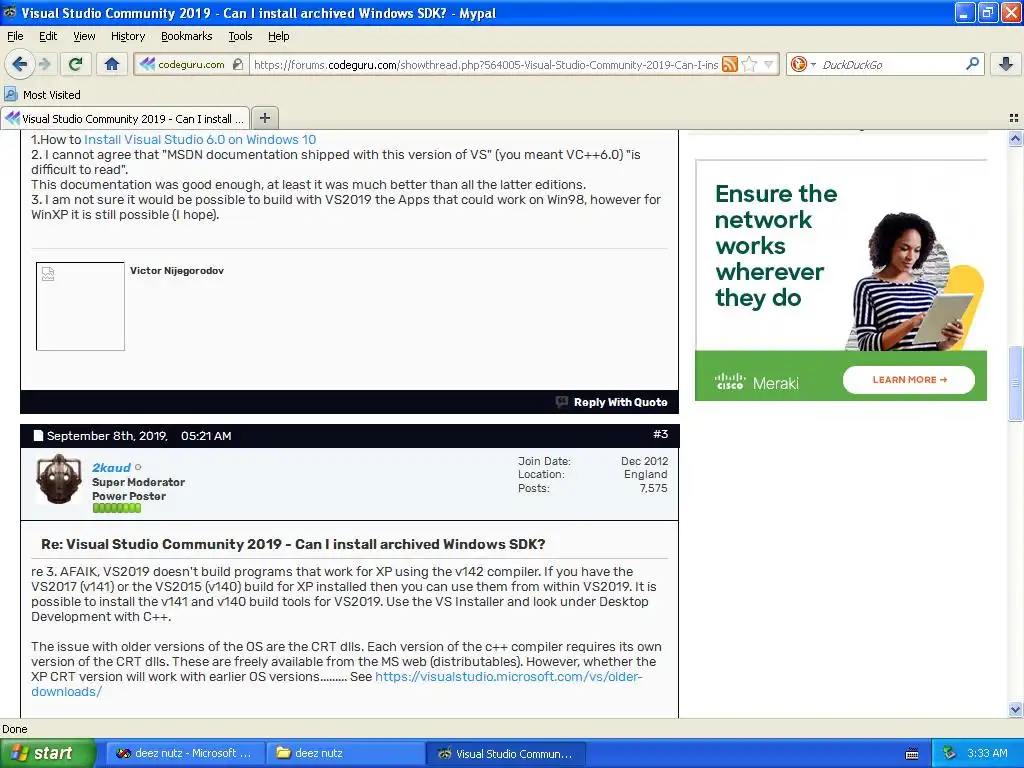This screenshot has height=768, width=1024.
Task: Open the Downloads arrow button
Action: [x=1006, y=64]
